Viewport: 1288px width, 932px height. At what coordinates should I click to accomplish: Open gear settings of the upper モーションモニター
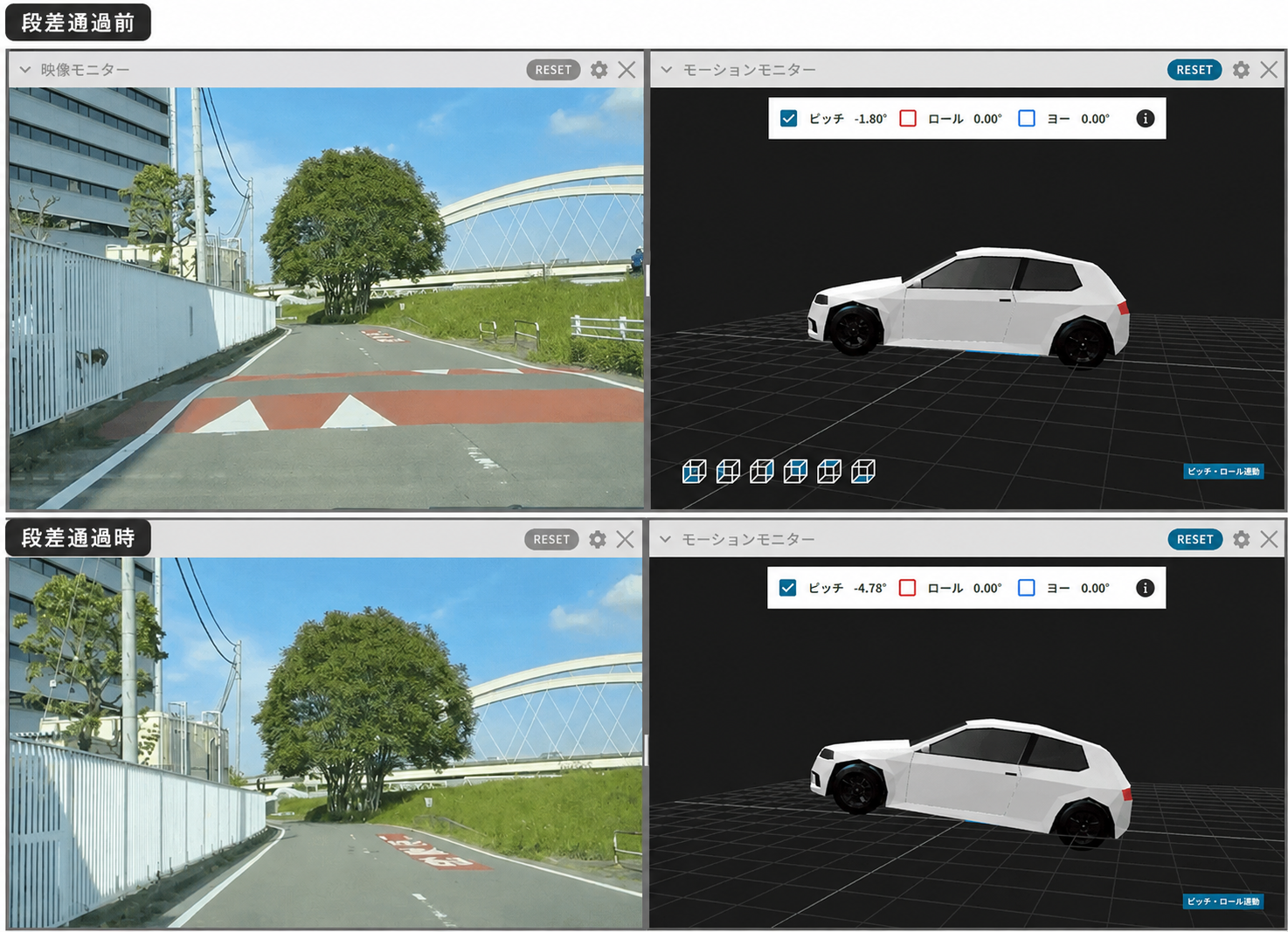click(1241, 70)
